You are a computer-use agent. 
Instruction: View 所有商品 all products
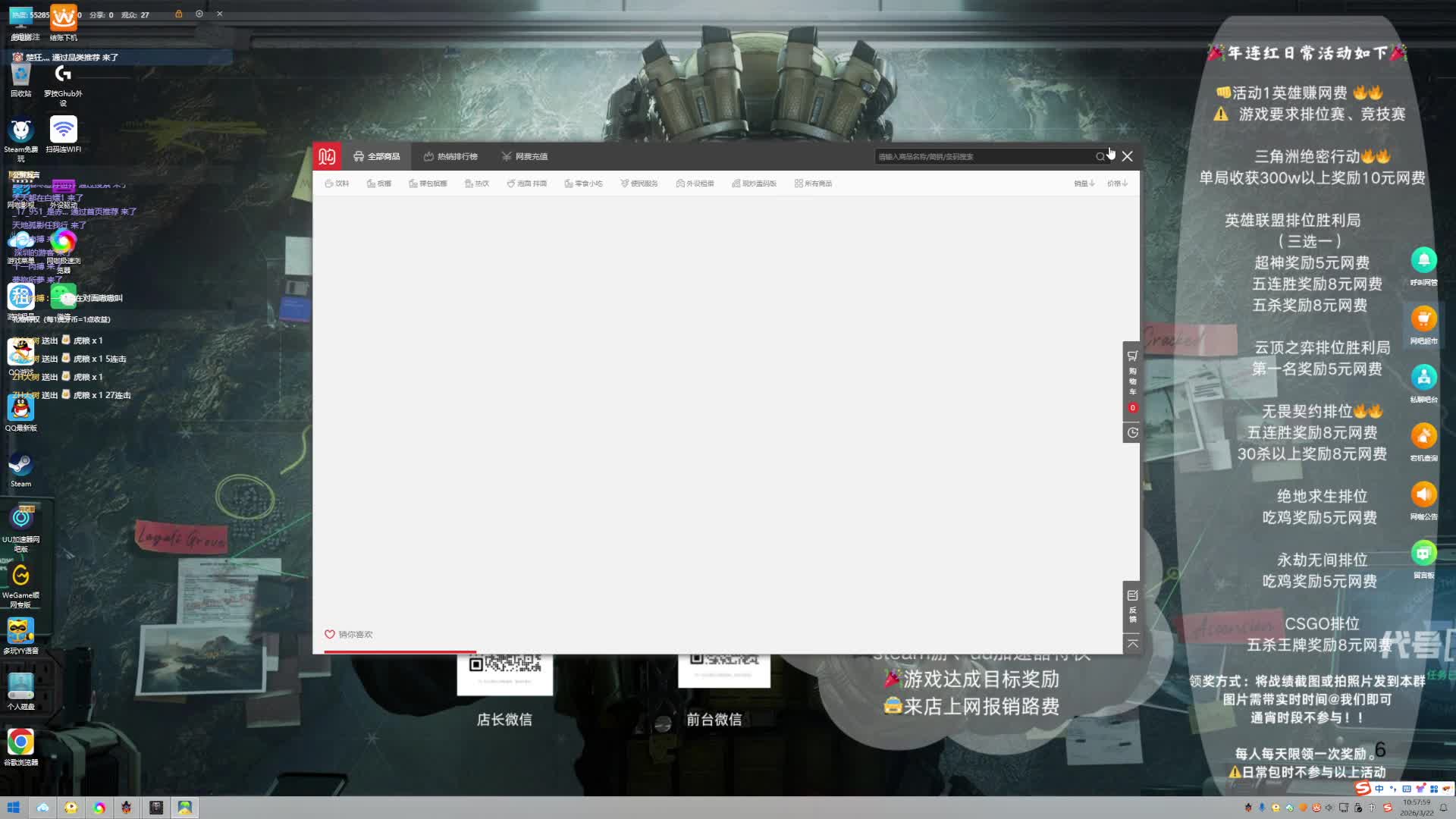813,183
